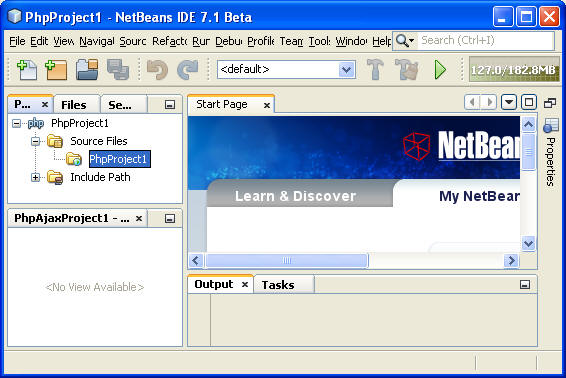This screenshot has height=378, width=566.
Task: Click the Redo arrow icon
Action: (188, 70)
